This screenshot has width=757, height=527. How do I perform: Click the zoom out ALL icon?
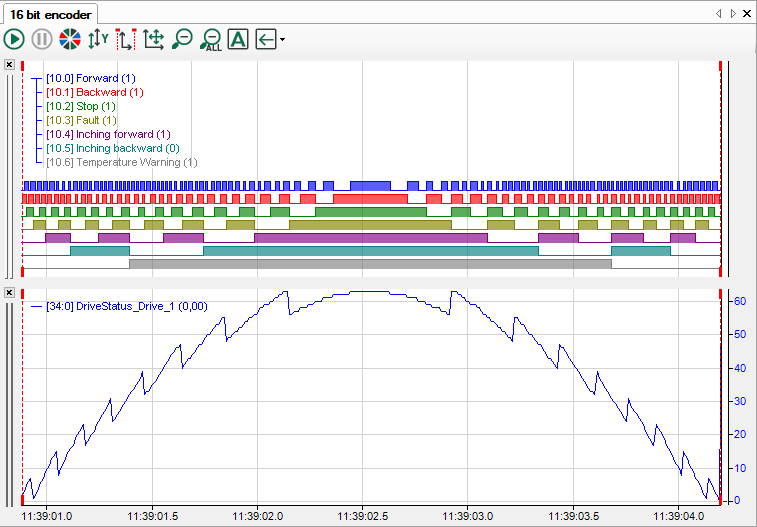coord(210,40)
